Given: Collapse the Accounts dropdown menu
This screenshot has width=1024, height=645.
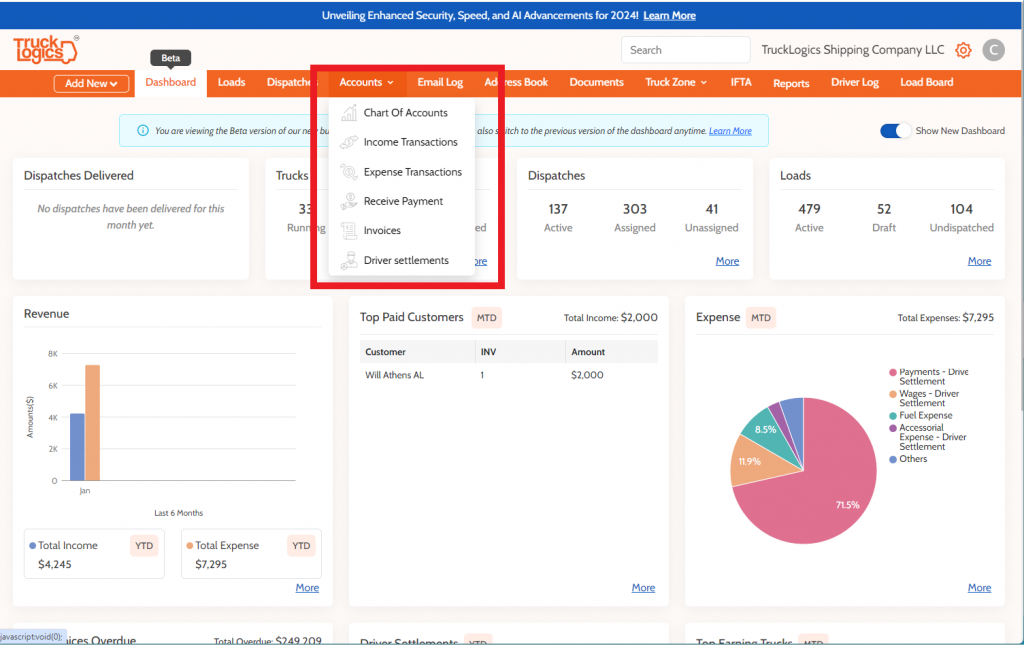Looking at the screenshot, I should [x=366, y=82].
